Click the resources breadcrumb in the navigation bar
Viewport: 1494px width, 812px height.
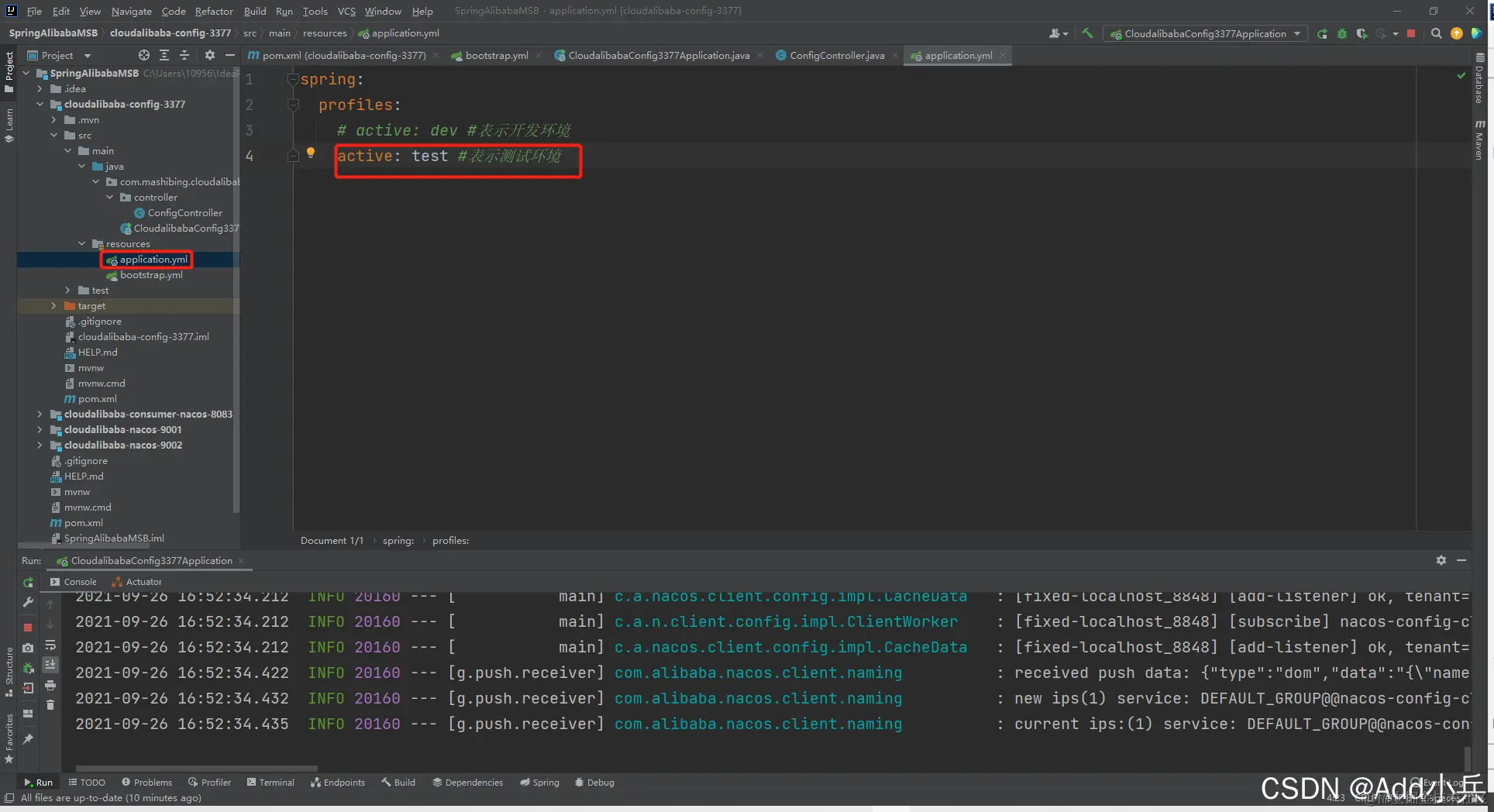point(325,33)
